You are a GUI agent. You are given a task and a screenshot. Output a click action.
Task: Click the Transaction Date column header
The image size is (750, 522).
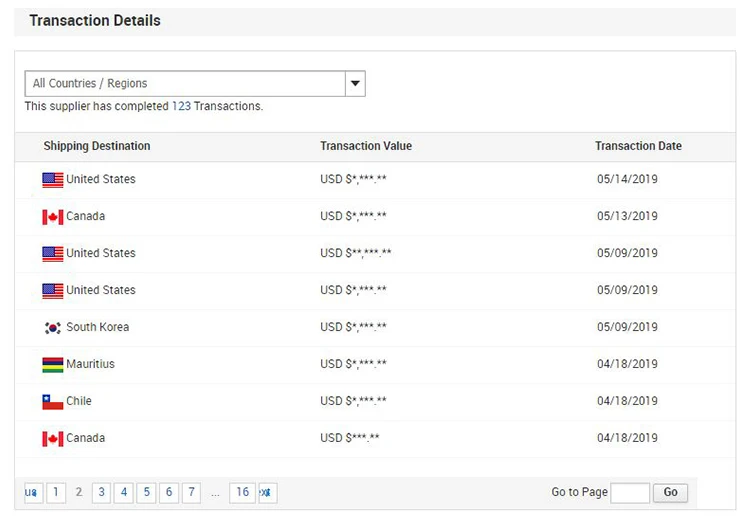(638, 146)
